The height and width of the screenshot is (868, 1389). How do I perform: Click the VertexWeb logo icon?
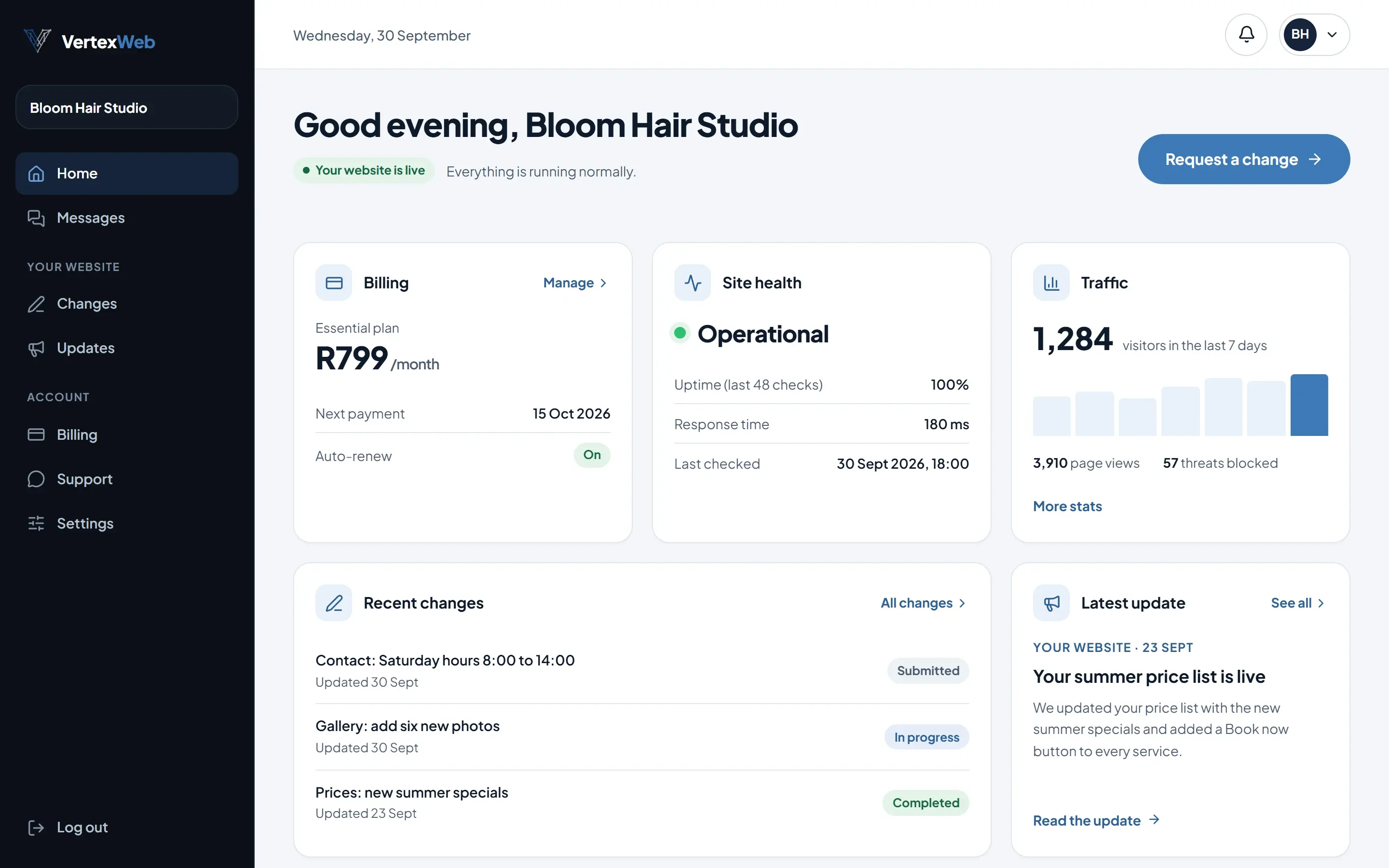pos(37,41)
